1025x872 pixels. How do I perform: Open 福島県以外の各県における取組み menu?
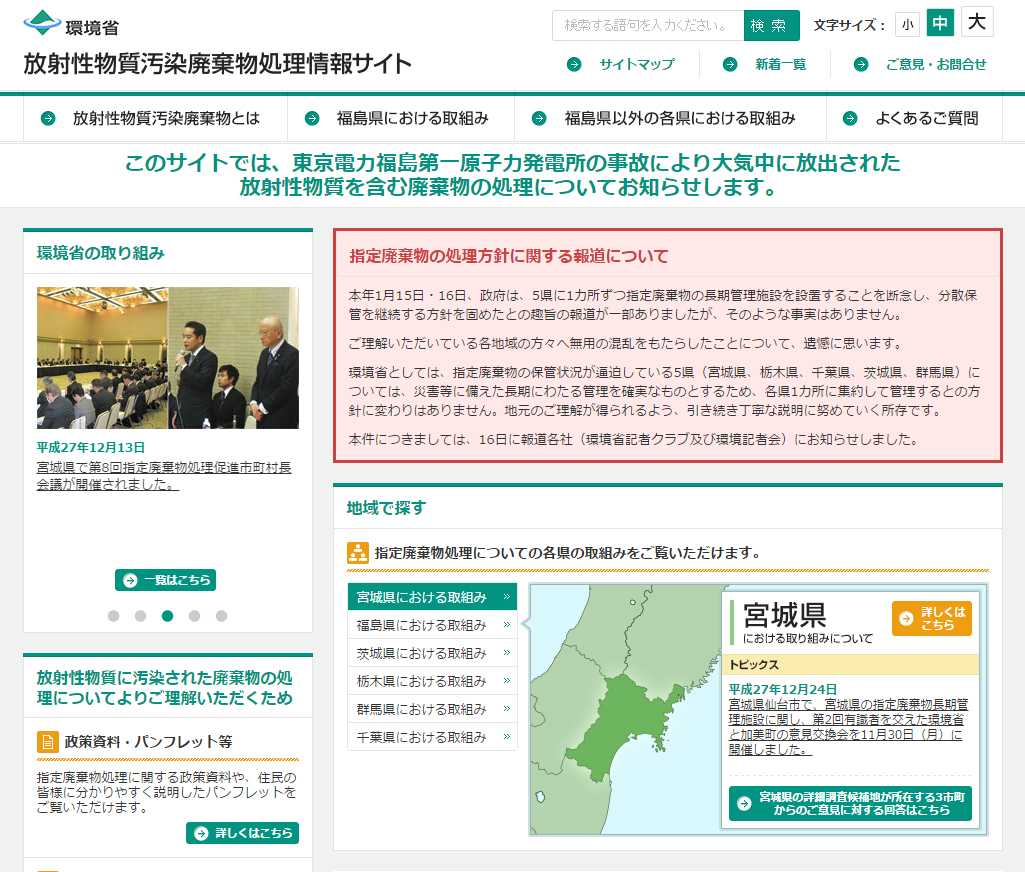click(670, 118)
